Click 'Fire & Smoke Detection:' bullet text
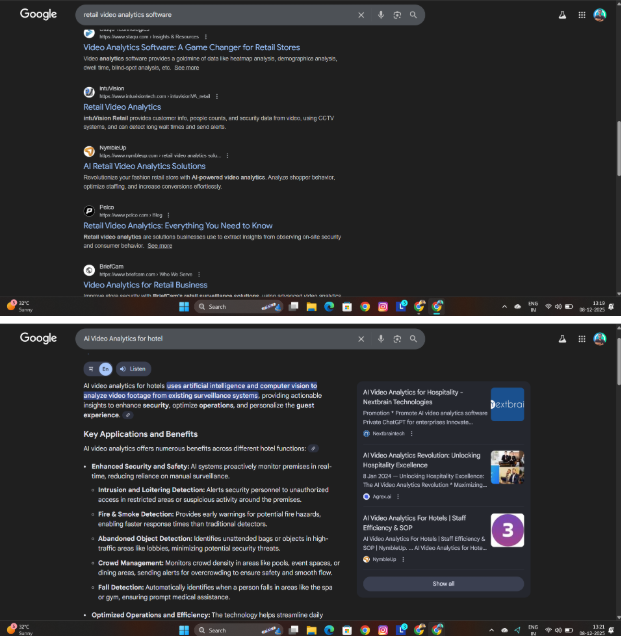The image size is (621, 636). [x=135, y=514]
